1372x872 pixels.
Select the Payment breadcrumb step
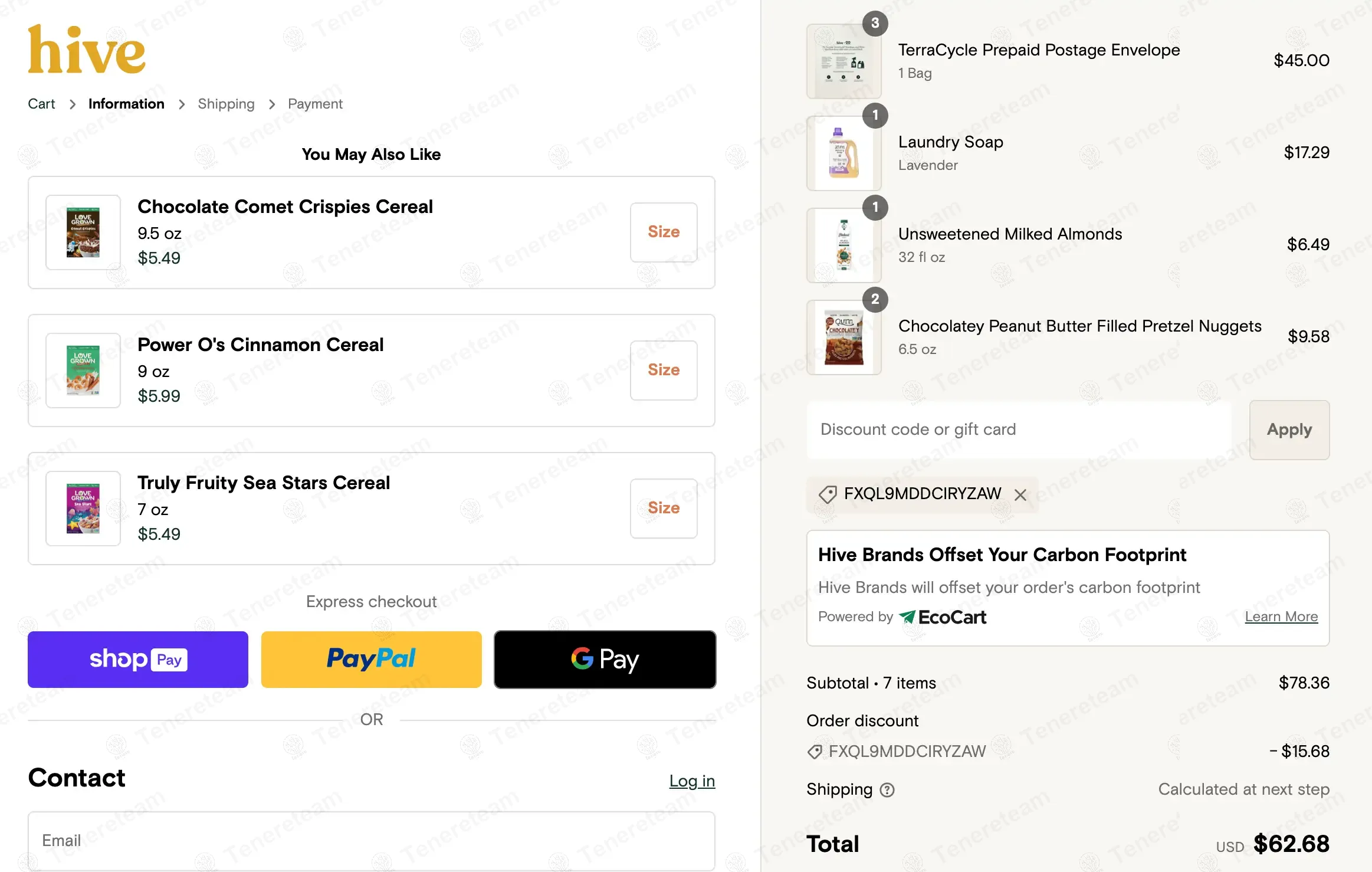[x=315, y=104]
